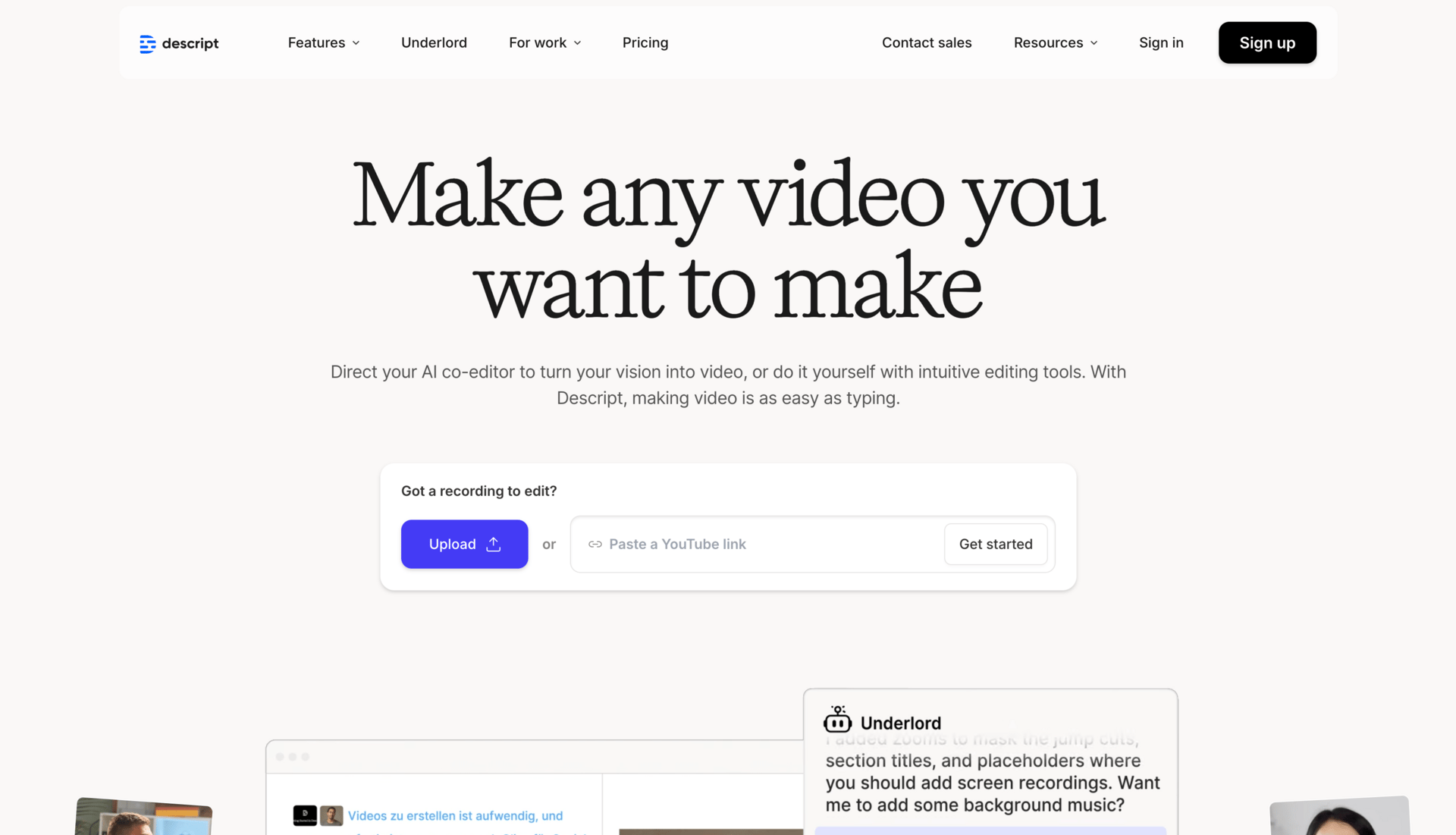This screenshot has width=1456, height=835.
Task: Click the person photo at bottom right
Action: coord(1339,816)
